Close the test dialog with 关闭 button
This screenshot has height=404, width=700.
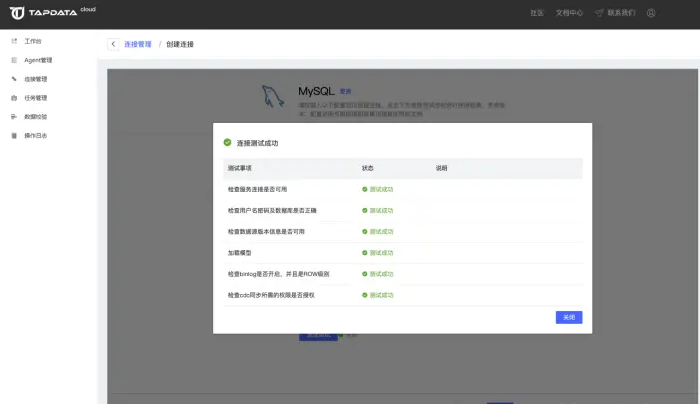point(569,317)
